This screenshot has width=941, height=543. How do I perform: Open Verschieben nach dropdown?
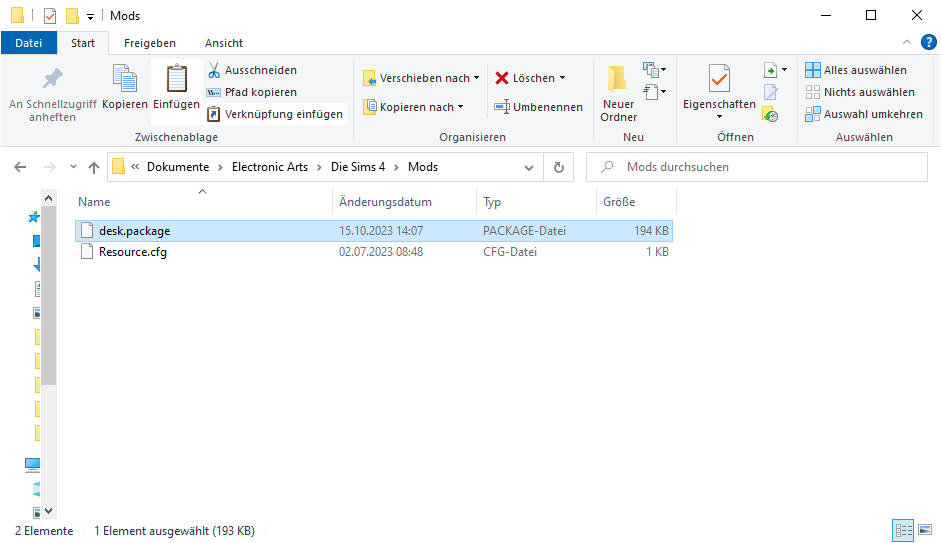[x=421, y=78]
